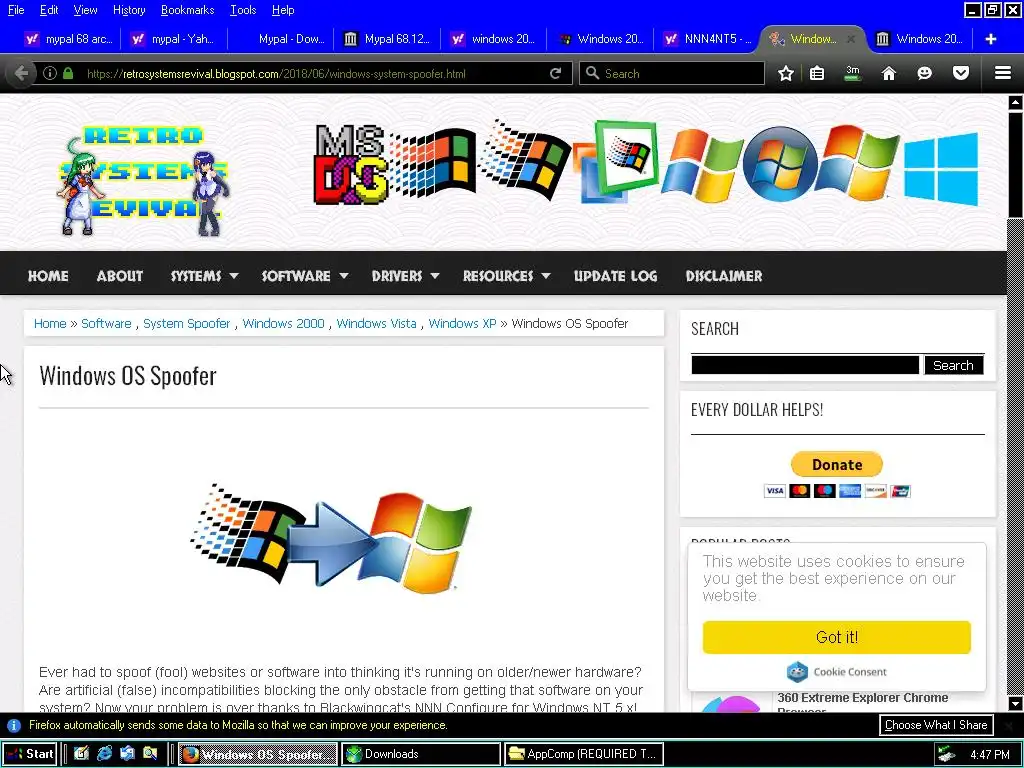Image resolution: width=1024 pixels, height=768 pixels.
Task: Open the DISCLAIMER page
Action: pos(724,276)
